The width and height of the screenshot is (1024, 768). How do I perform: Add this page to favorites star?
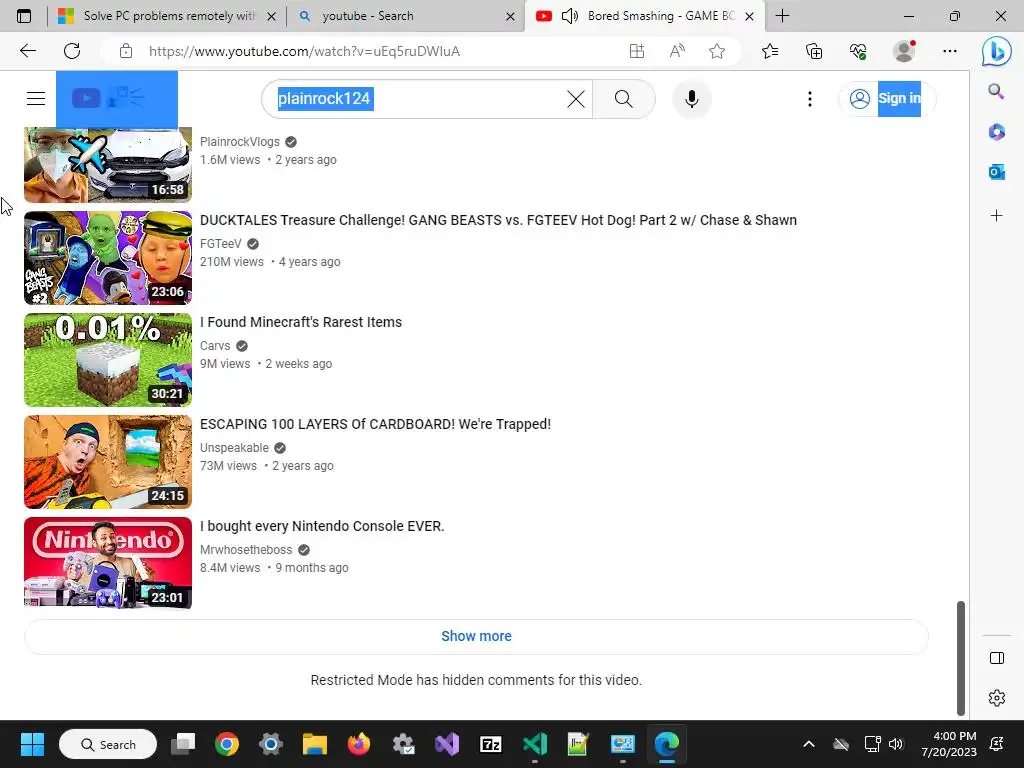tap(717, 51)
